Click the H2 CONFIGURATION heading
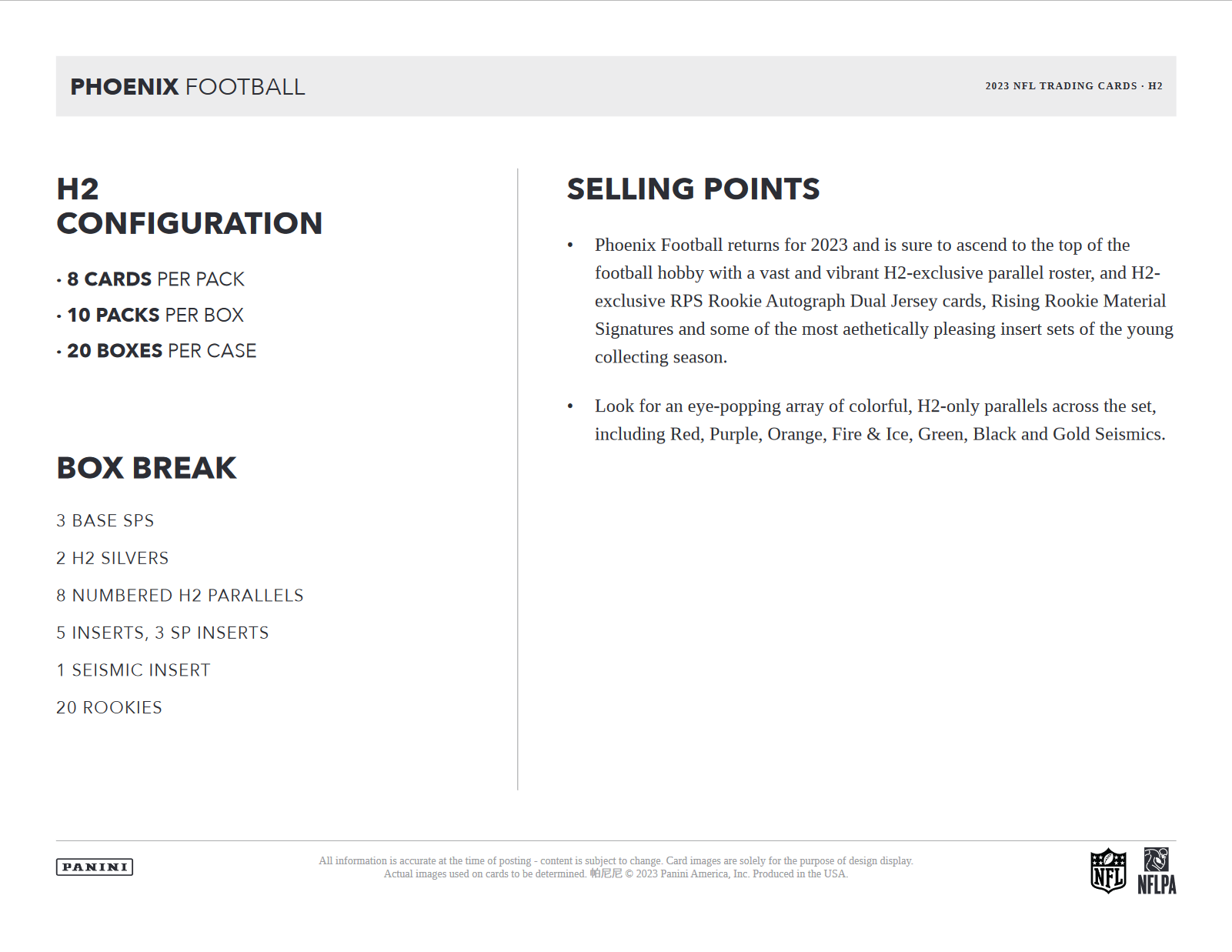This screenshot has width=1232, height=952. pyautogui.click(x=189, y=206)
